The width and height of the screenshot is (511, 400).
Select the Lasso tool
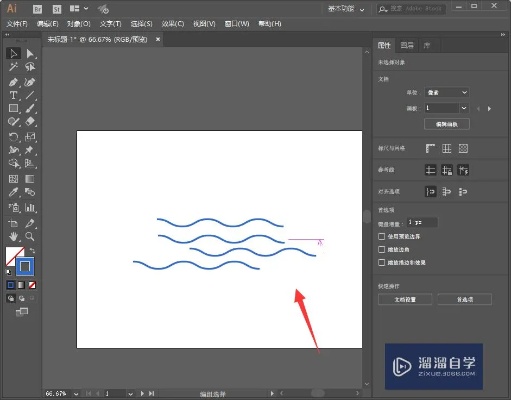point(30,67)
